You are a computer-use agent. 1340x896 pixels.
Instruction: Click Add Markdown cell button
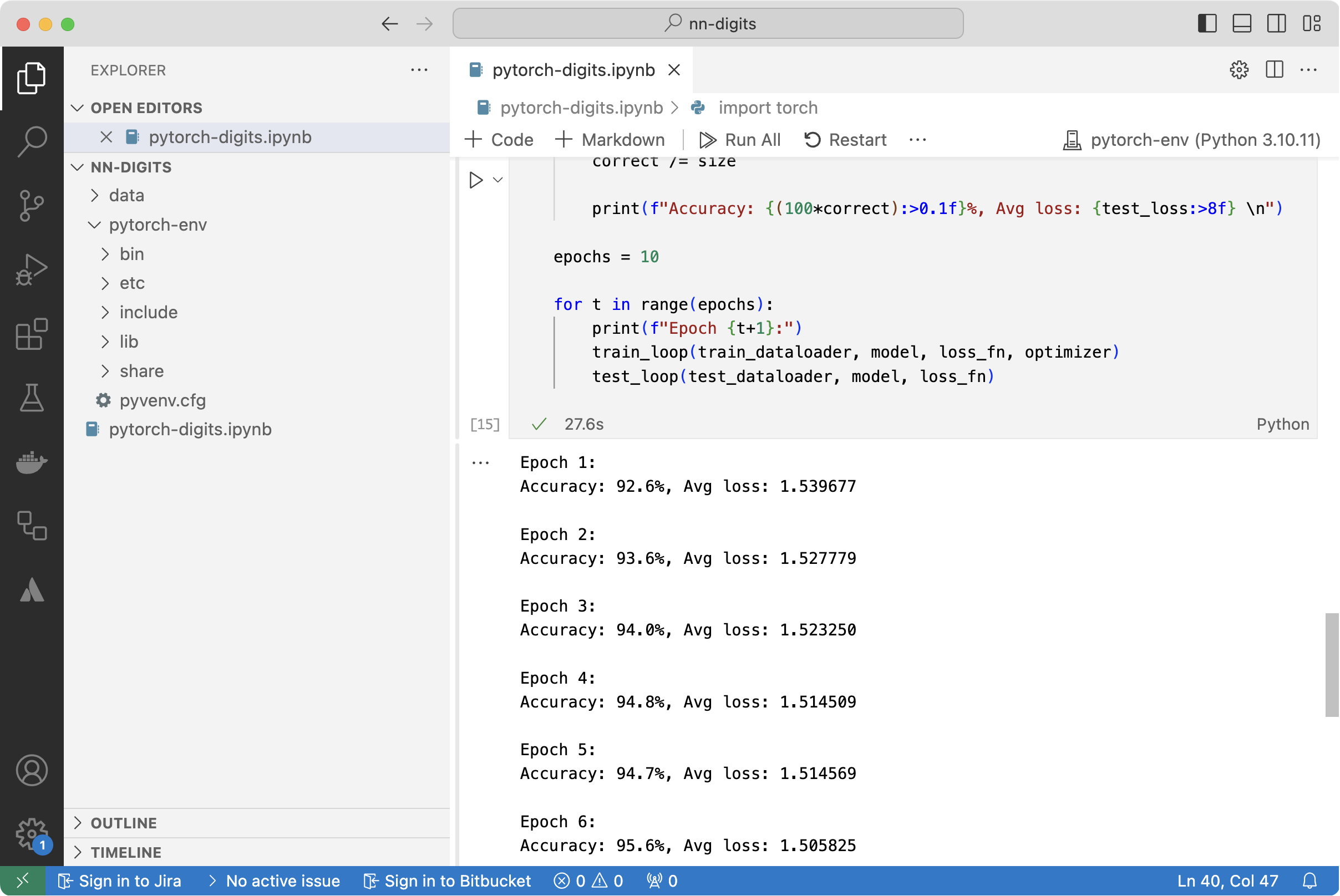tap(610, 140)
